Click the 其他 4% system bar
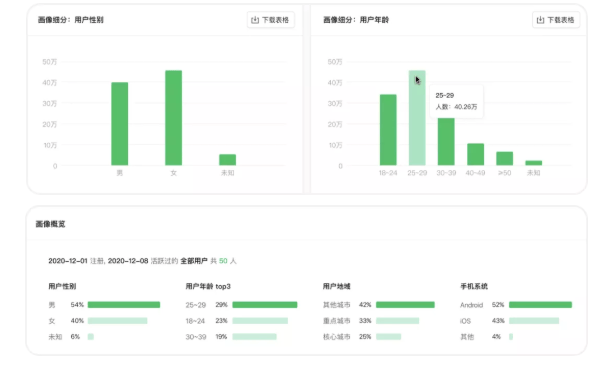 pos(511,336)
